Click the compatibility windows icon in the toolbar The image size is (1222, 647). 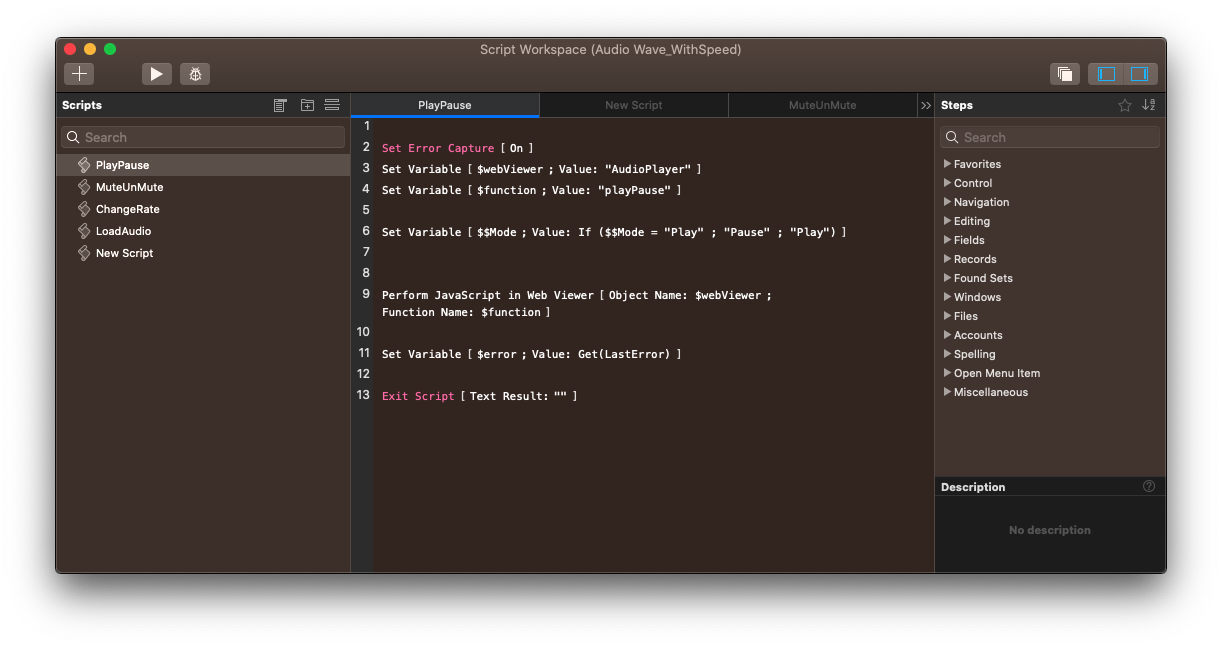(x=1065, y=74)
